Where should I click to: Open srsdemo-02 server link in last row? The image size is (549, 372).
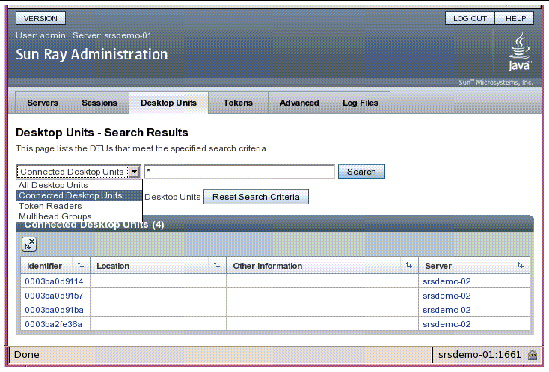[446, 324]
